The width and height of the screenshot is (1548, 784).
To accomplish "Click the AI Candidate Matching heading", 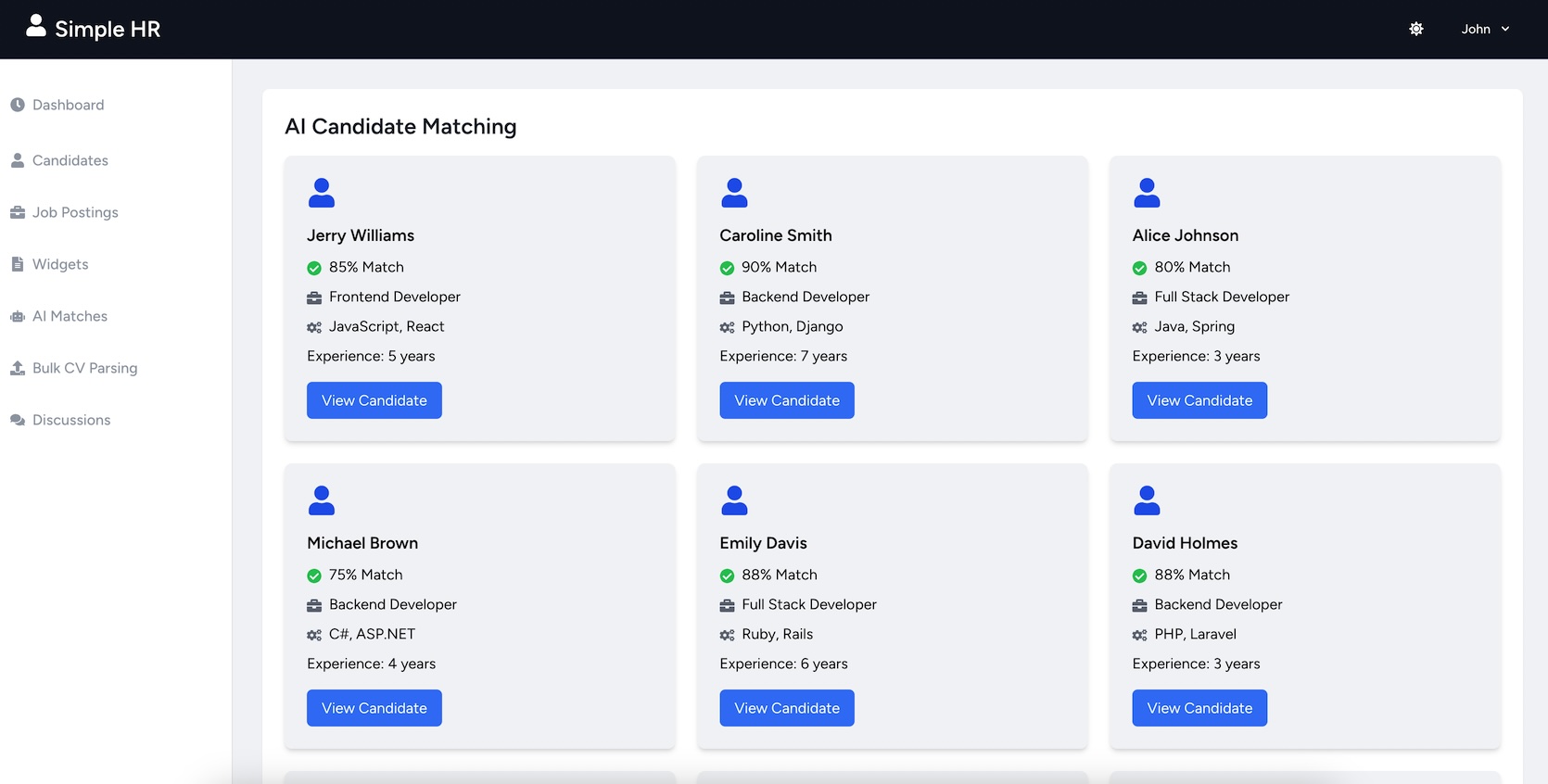I will point(400,126).
